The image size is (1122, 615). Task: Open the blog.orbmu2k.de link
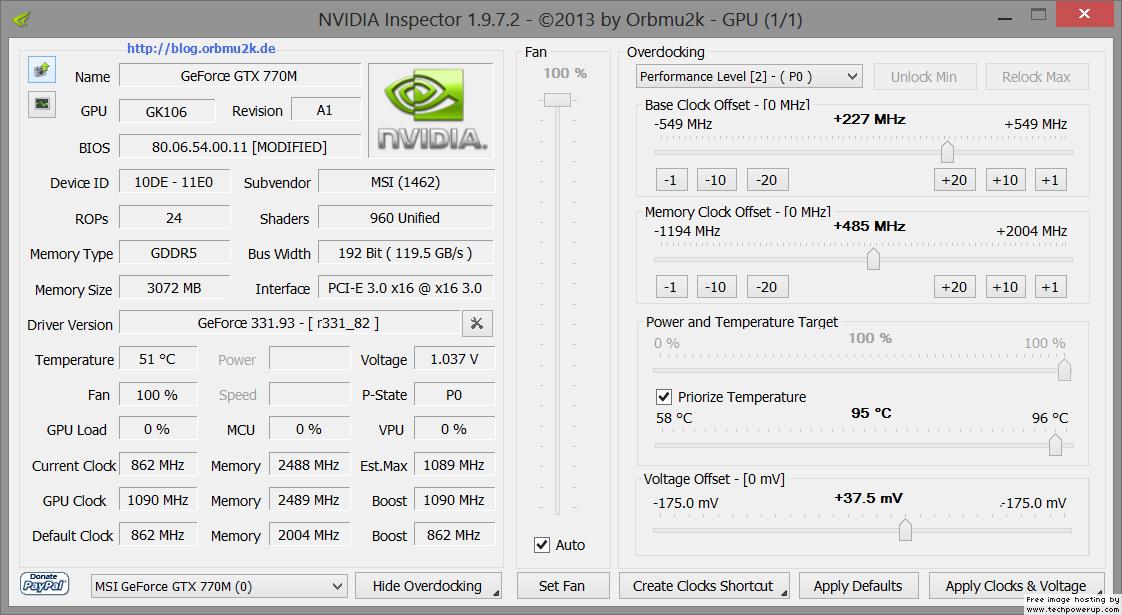(x=201, y=48)
